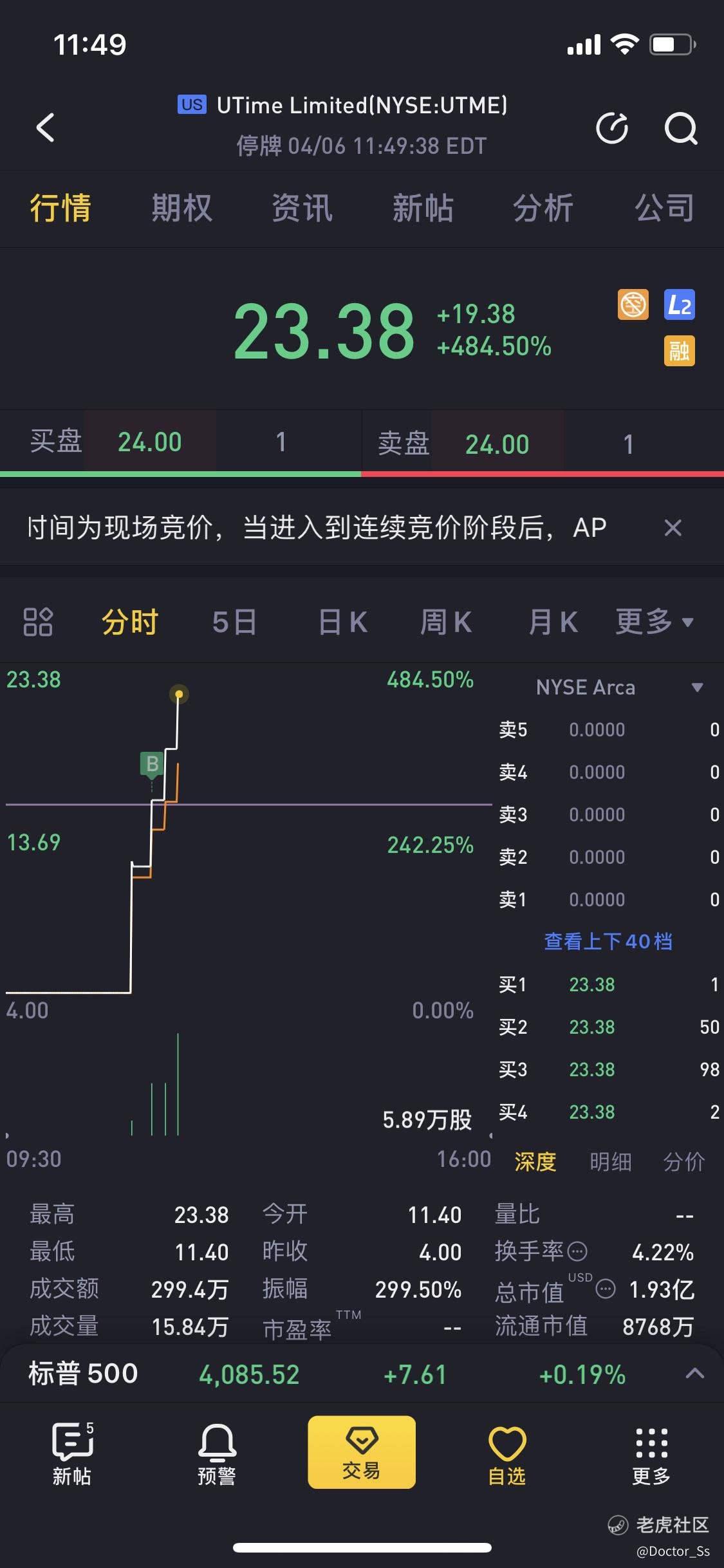724x1568 pixels.
Task: Open 更多 chart period dropdown
Action: point(654,622)
